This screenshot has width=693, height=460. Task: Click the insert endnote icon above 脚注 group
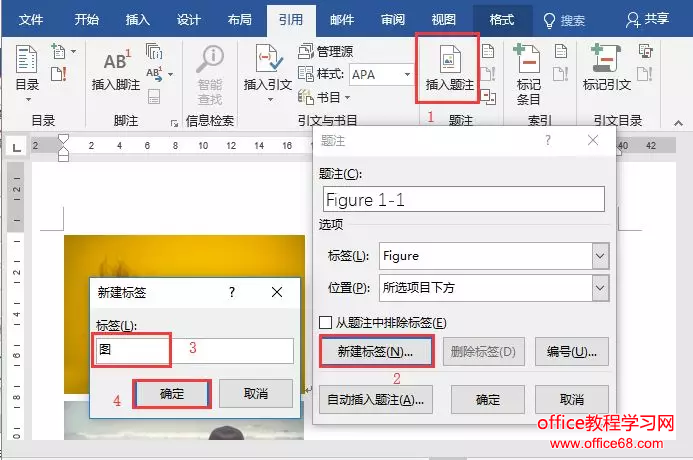[154, 51]
